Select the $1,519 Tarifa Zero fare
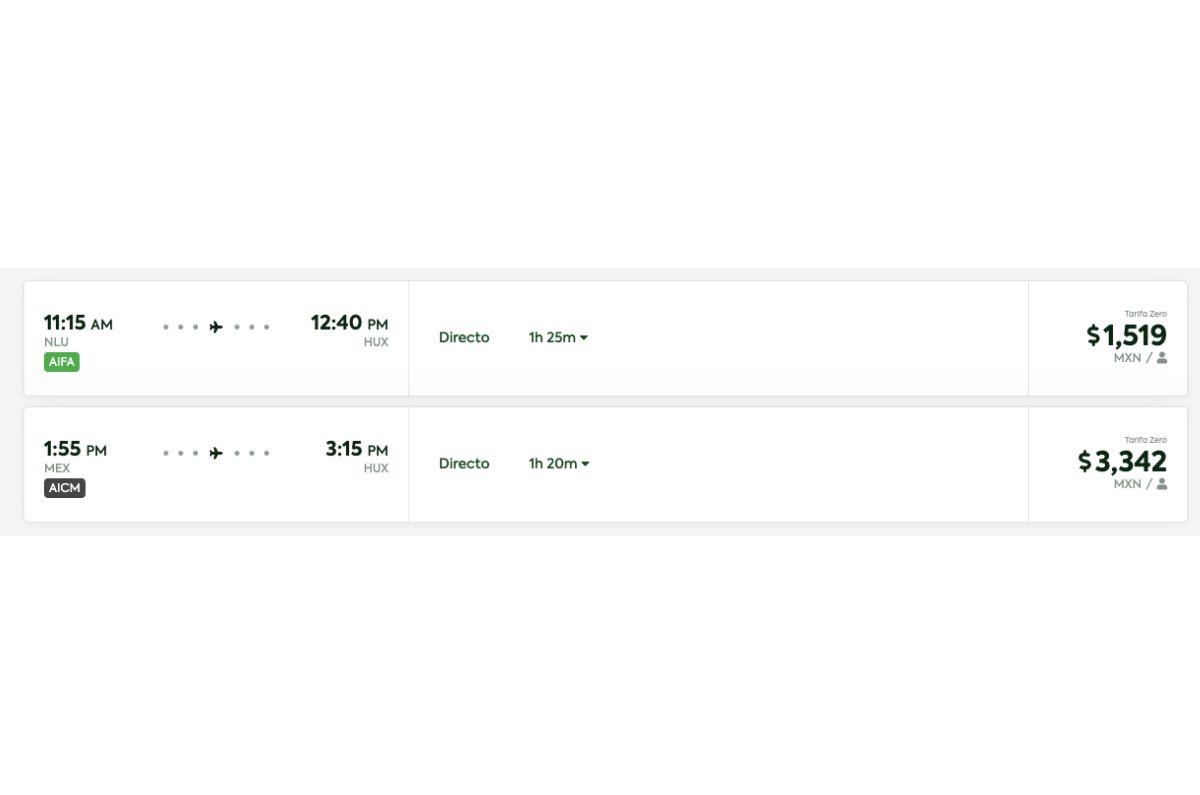The height and width of the screenshot is (795, 1200). click(1127, 335)
